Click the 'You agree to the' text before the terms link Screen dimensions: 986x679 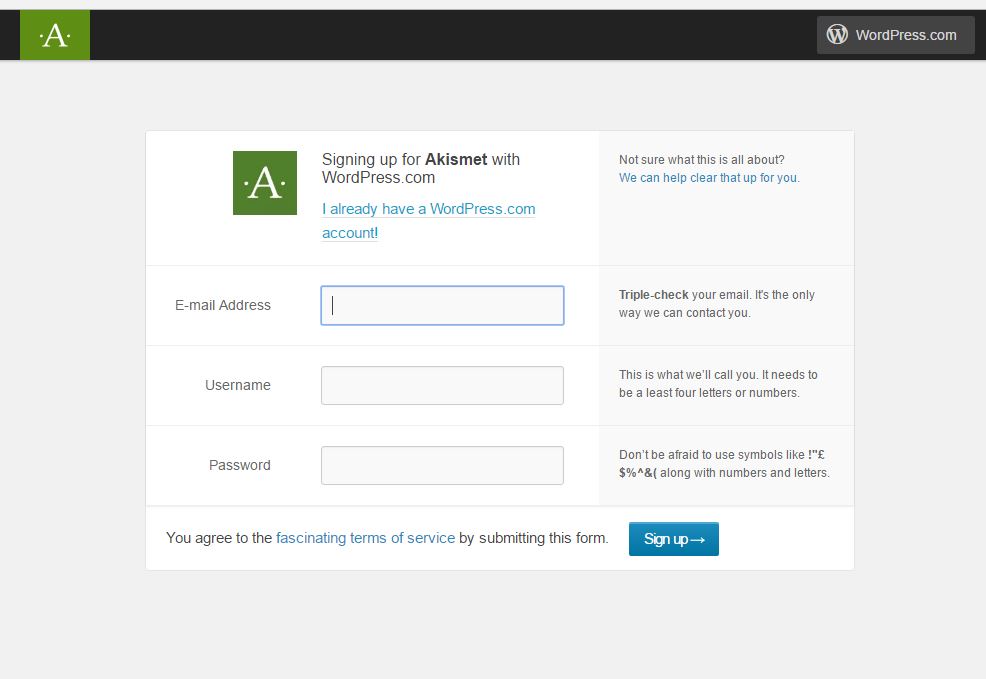click(218, 538)
